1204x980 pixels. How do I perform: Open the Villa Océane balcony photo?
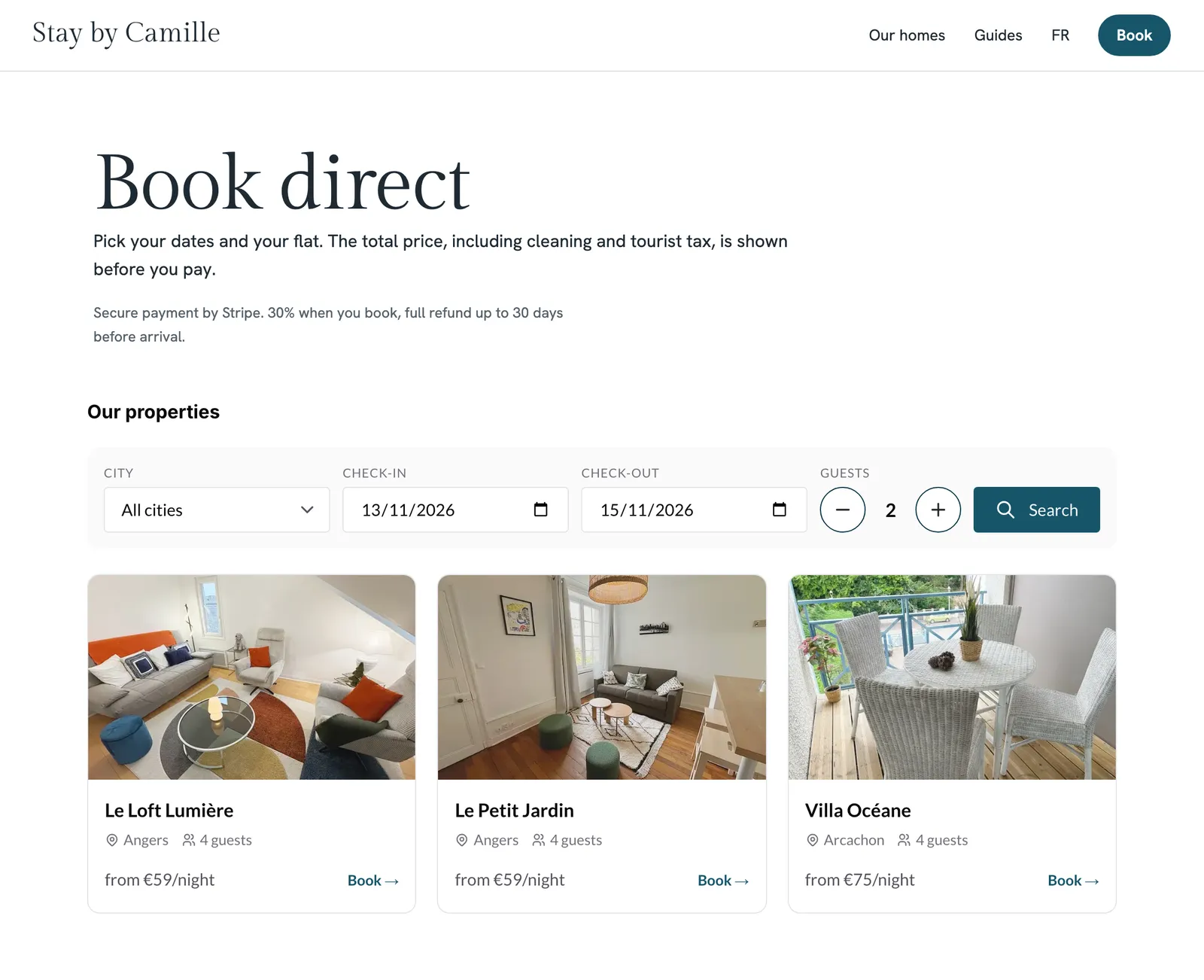point(952,677)
